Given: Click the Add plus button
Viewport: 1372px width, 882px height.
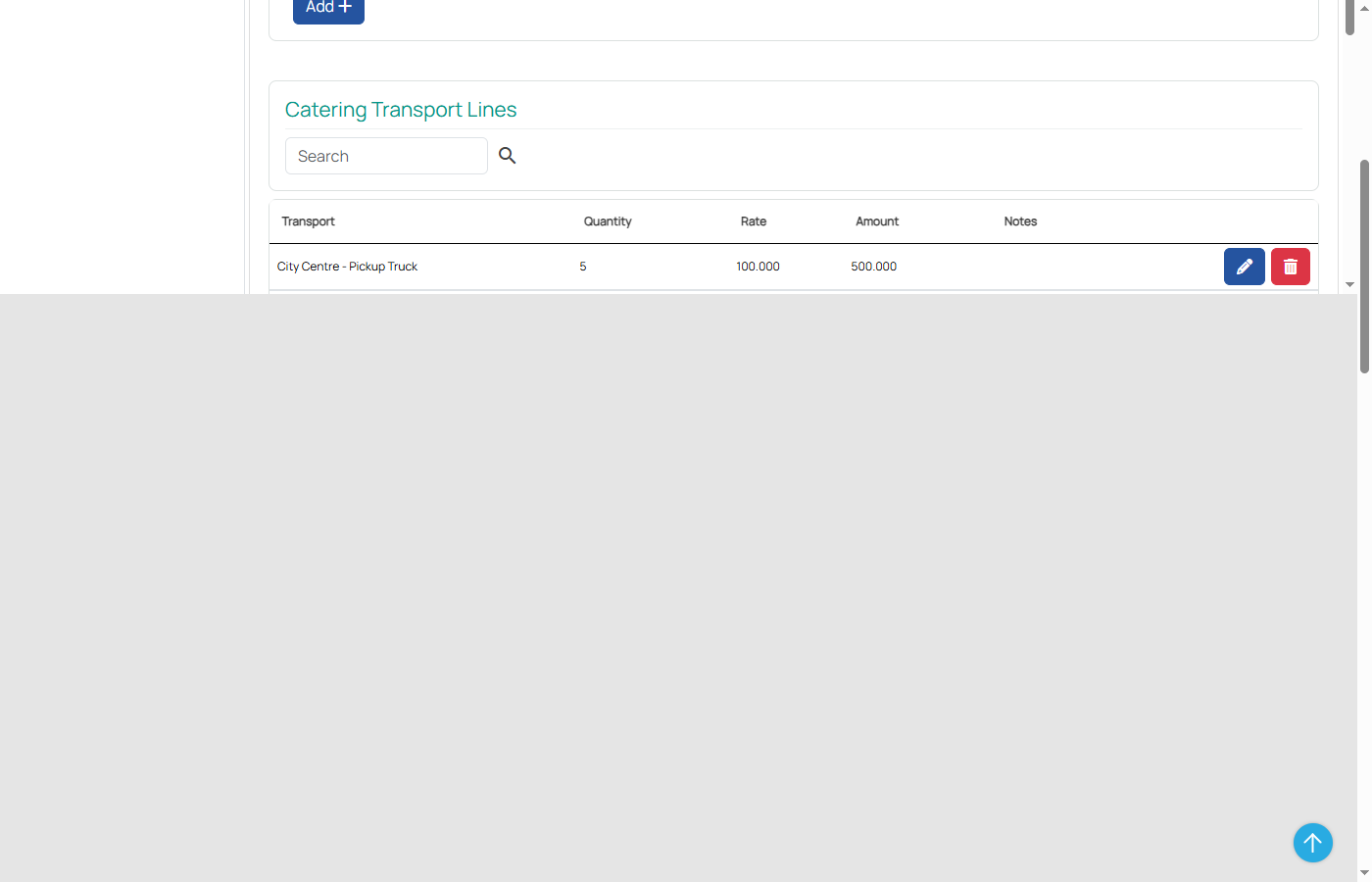Looking at the screenshot, I should tap(328, 9).
